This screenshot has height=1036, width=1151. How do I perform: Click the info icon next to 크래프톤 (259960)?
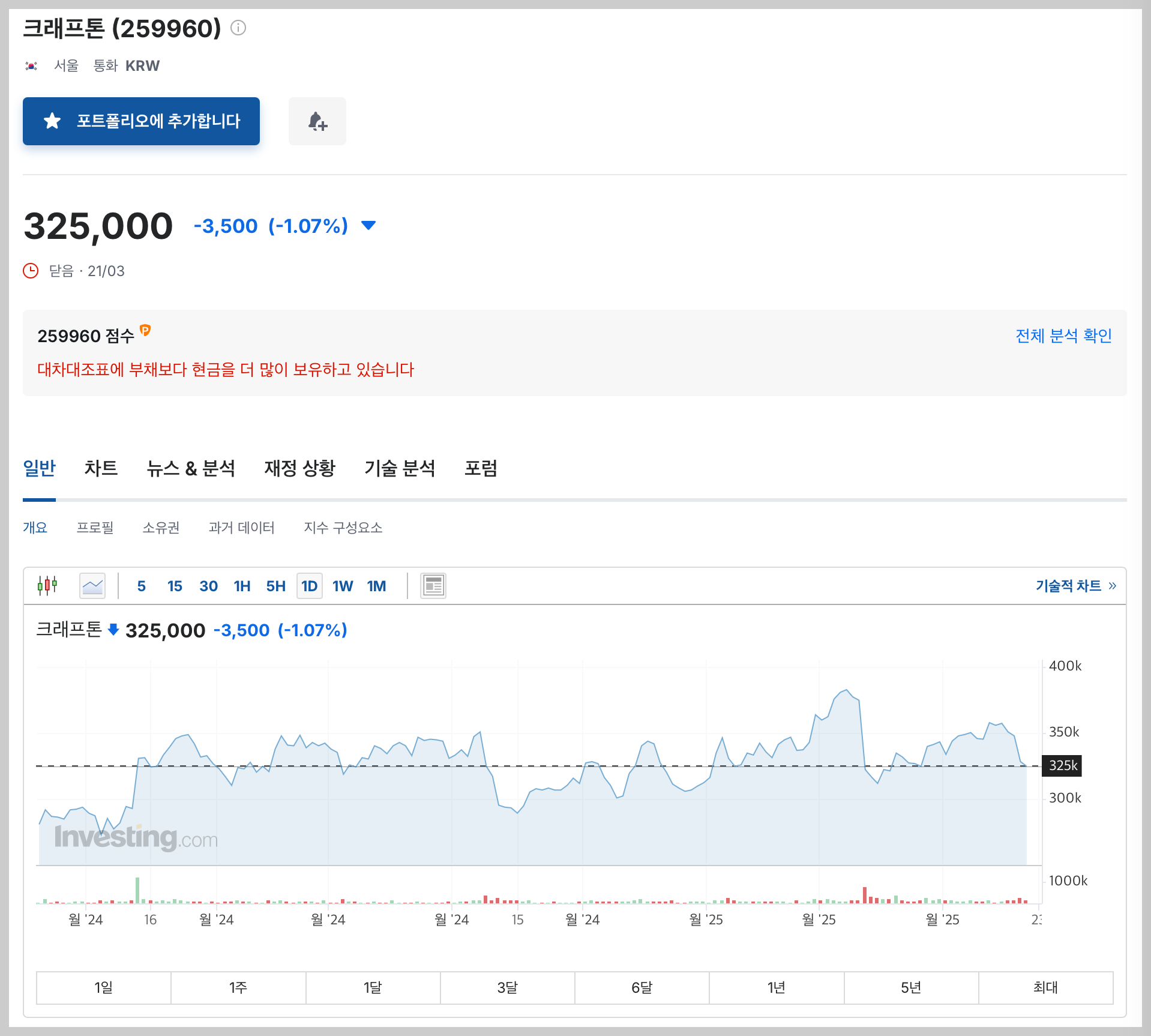tap(238, 28)
